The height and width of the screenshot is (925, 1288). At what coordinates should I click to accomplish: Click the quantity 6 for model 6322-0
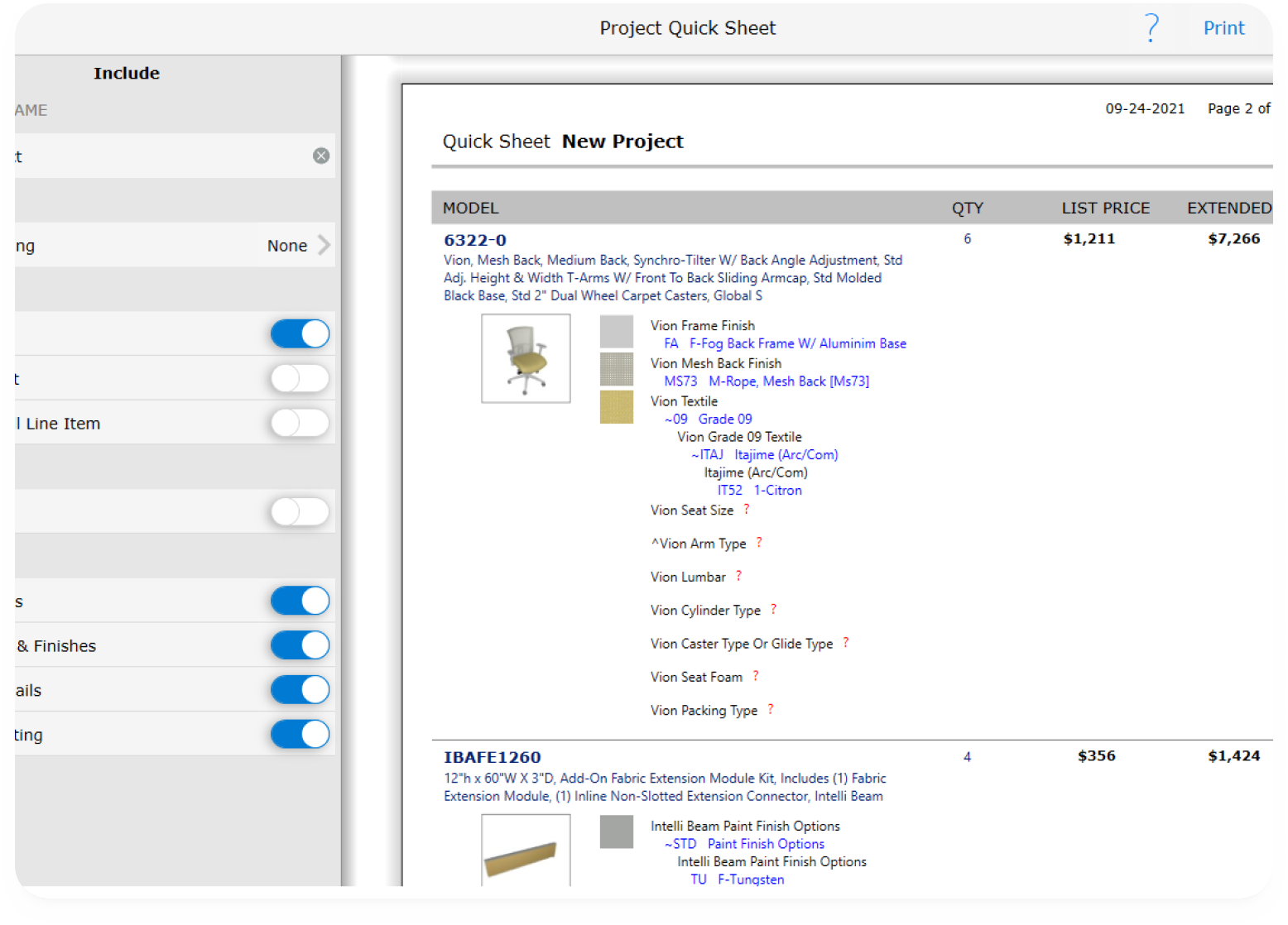point(967,239)
